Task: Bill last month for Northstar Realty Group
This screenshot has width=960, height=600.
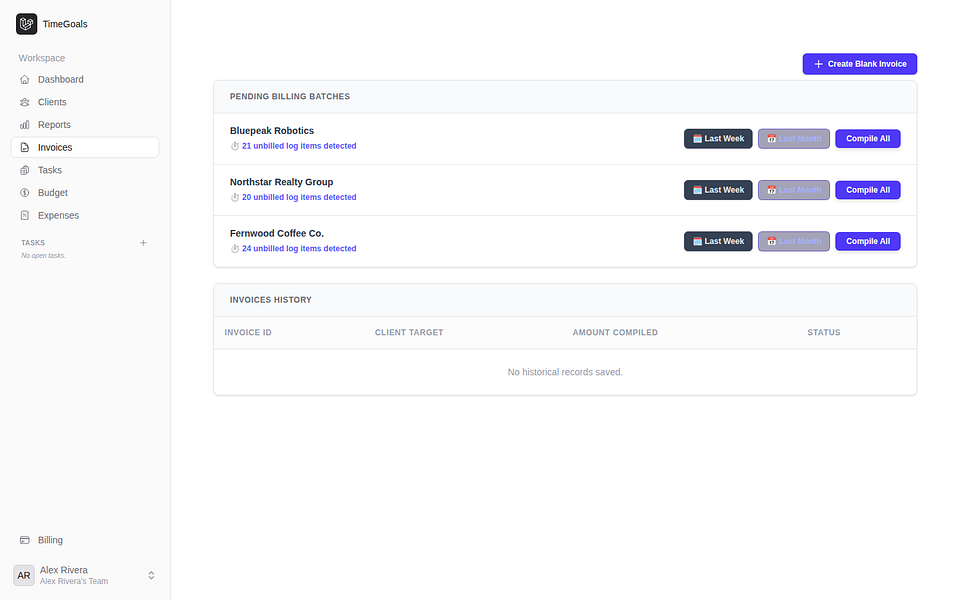Action: (x=793, y=190)
